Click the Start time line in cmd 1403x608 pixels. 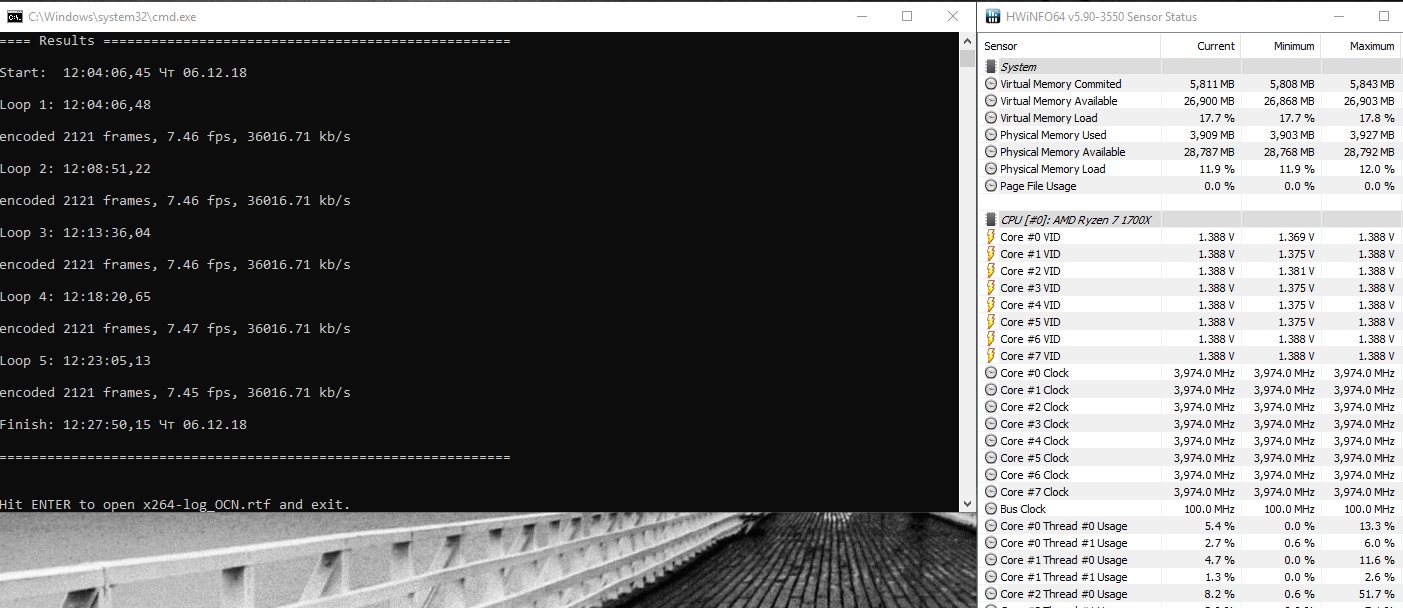point(123,72)
